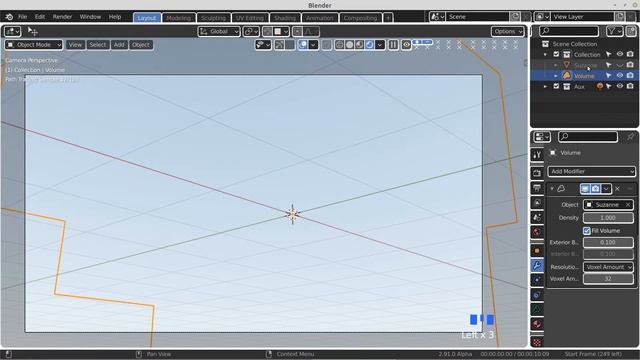Image resolution: width=640 pixels, height=360 pixels.
Task: Toggle modifier display in render
Action: (x=596, y=189)
